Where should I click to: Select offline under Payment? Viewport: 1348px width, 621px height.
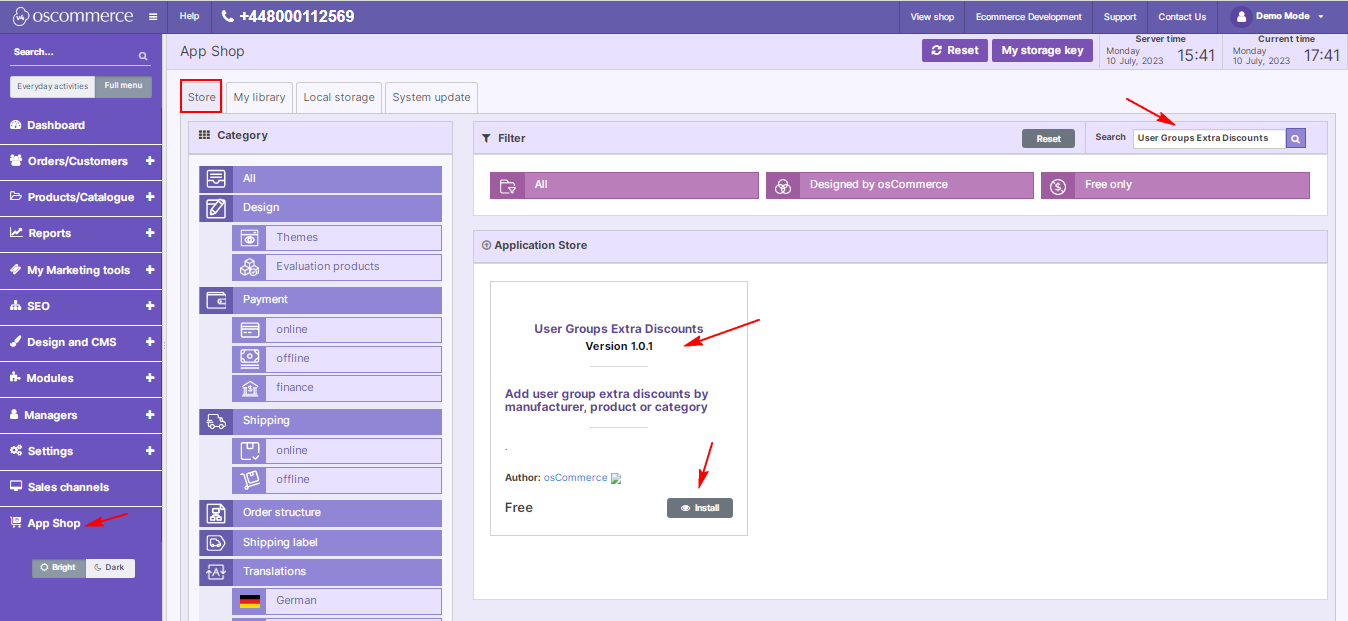[x=337, y=359]
